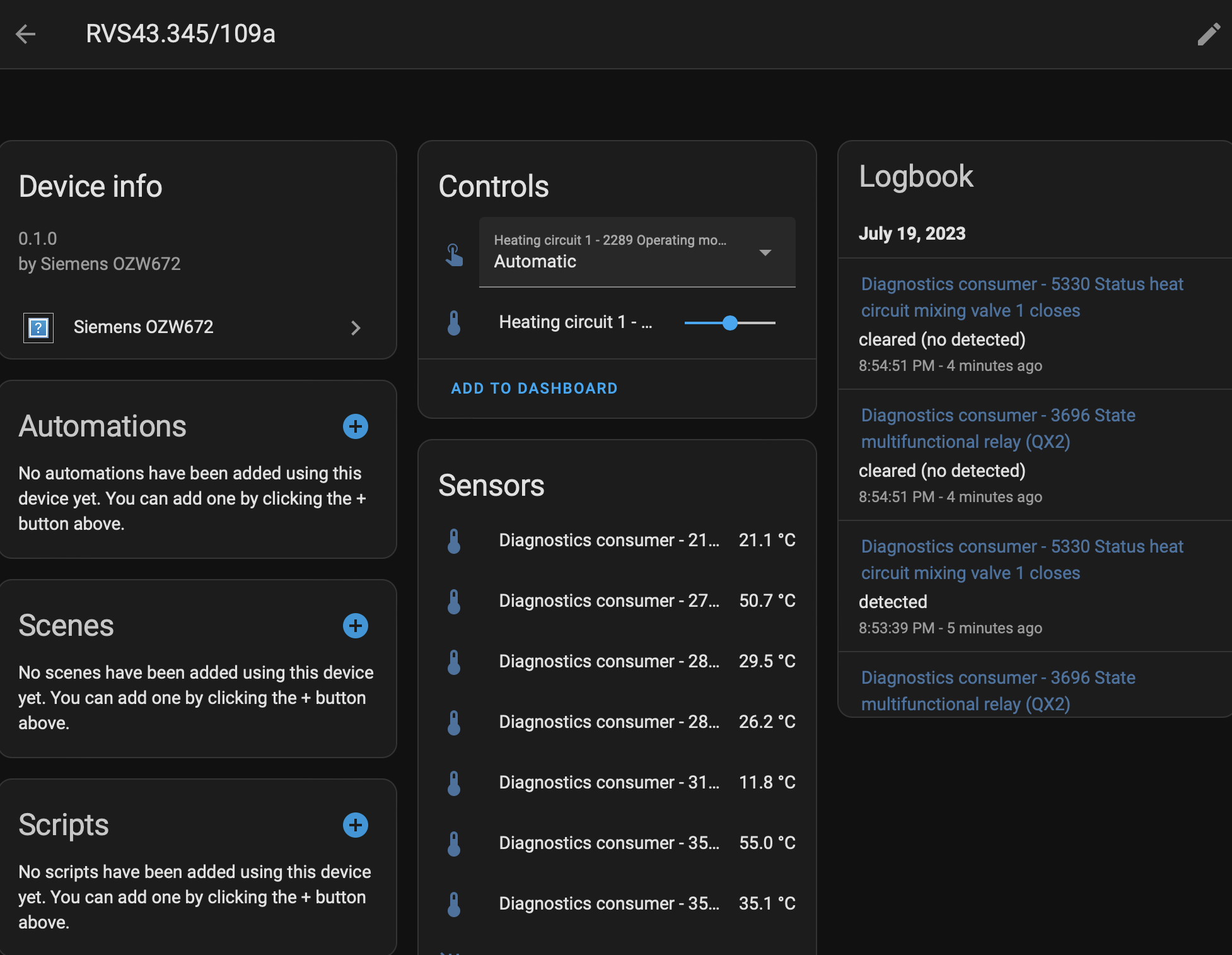1232x955 pixels.
Task: Add a new scene with plus icon
Action: pyautogui.click(x=356, y=626)
